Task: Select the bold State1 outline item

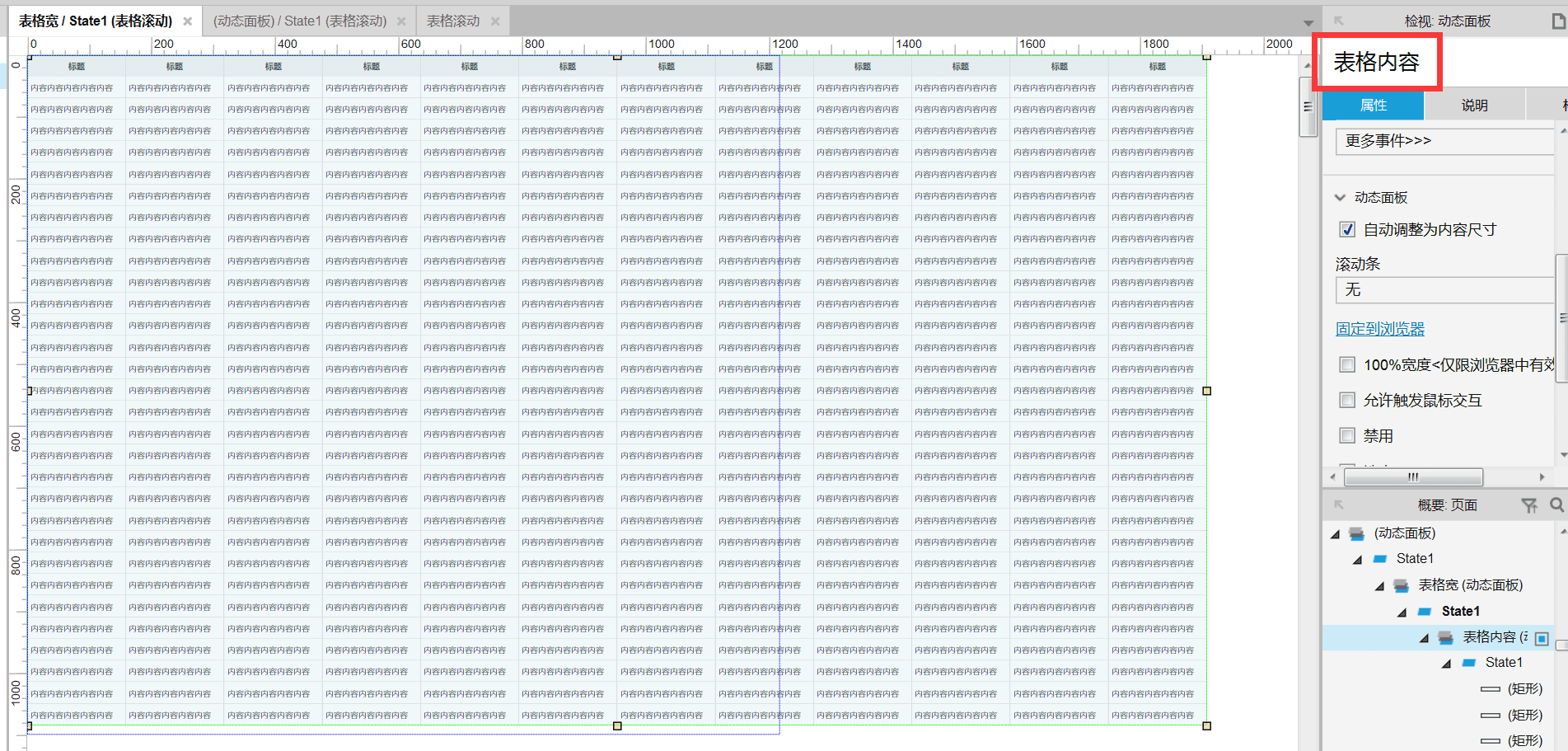Action: coord(1461,611)
